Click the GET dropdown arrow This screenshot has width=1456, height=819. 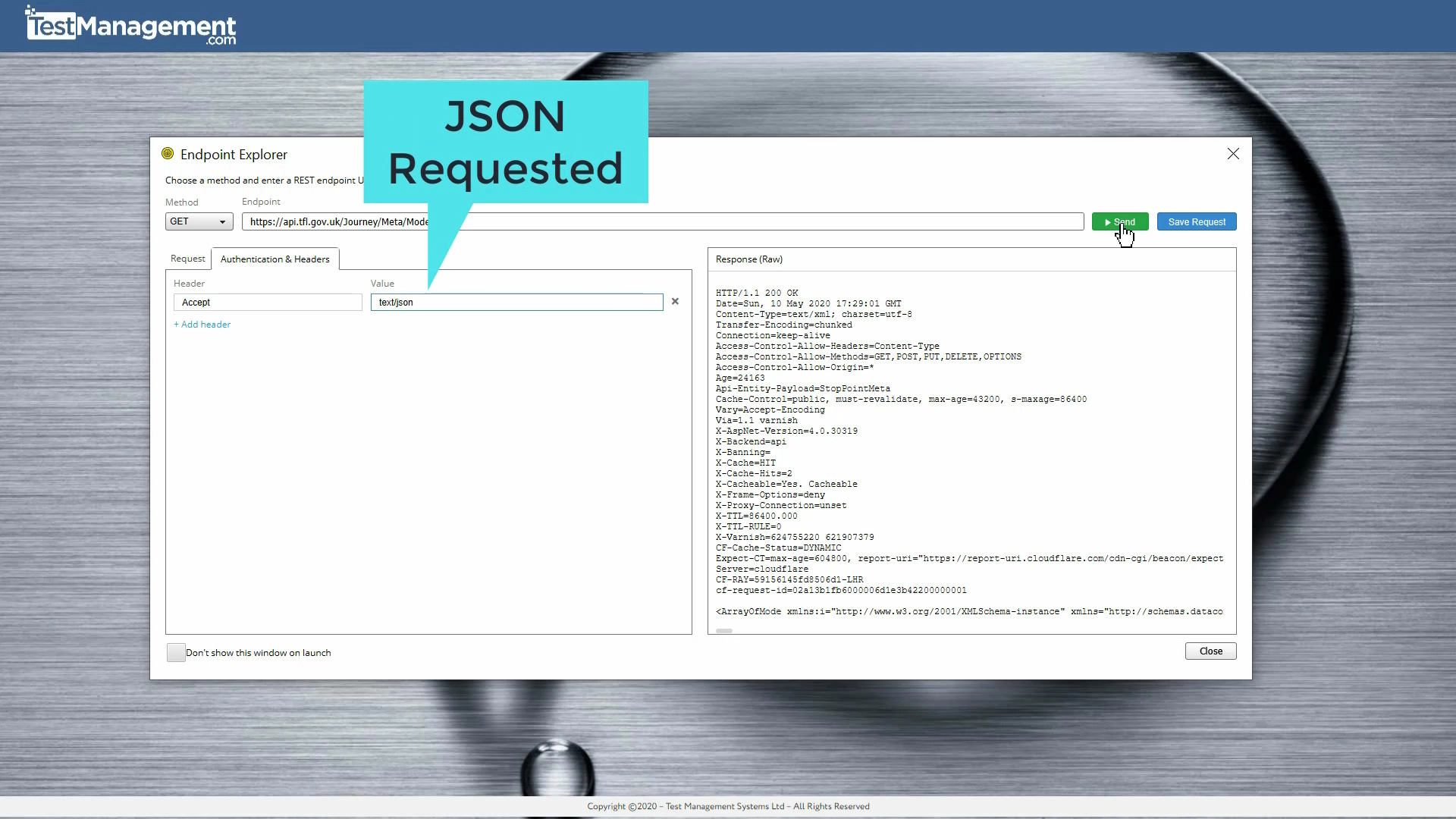(221, 221)
